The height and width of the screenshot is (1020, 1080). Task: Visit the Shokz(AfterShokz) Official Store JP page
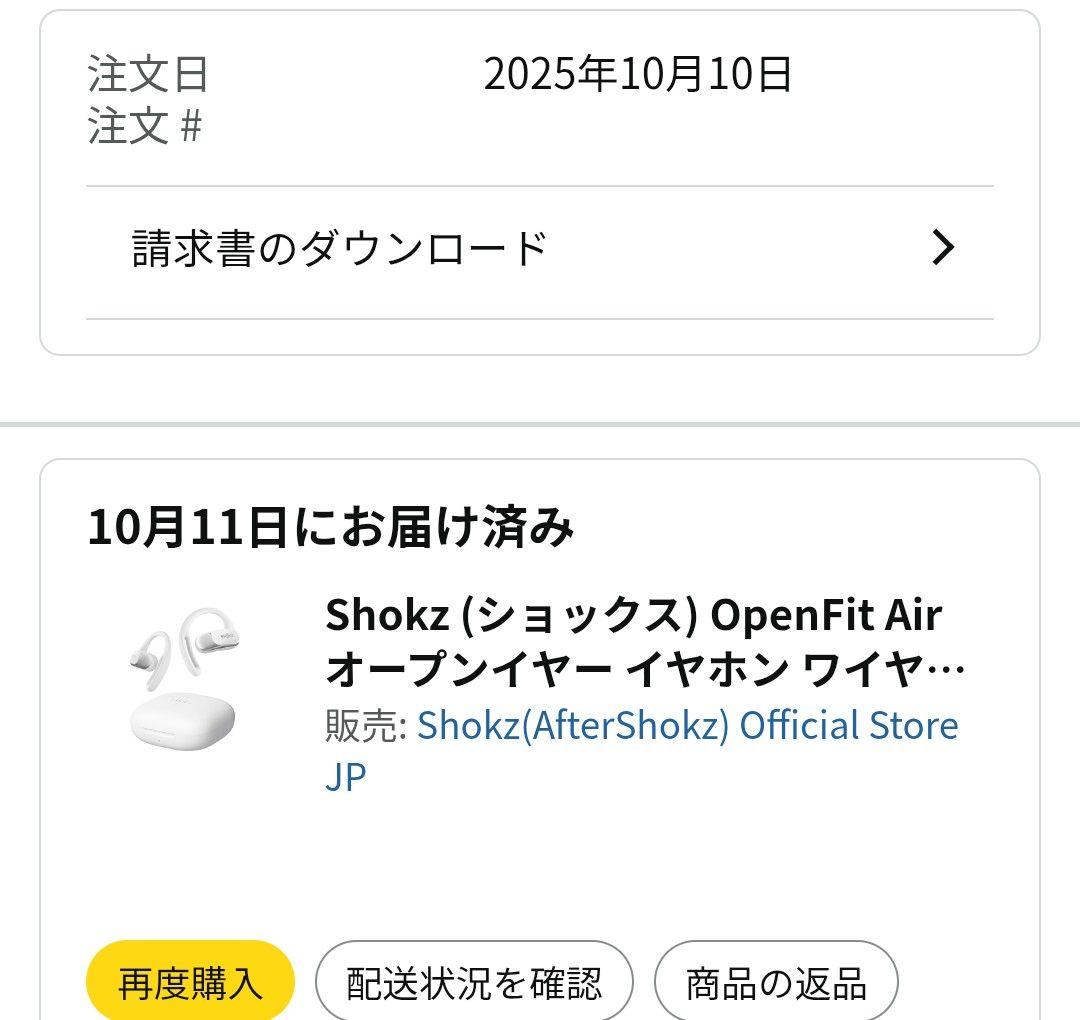coord(685,726)
